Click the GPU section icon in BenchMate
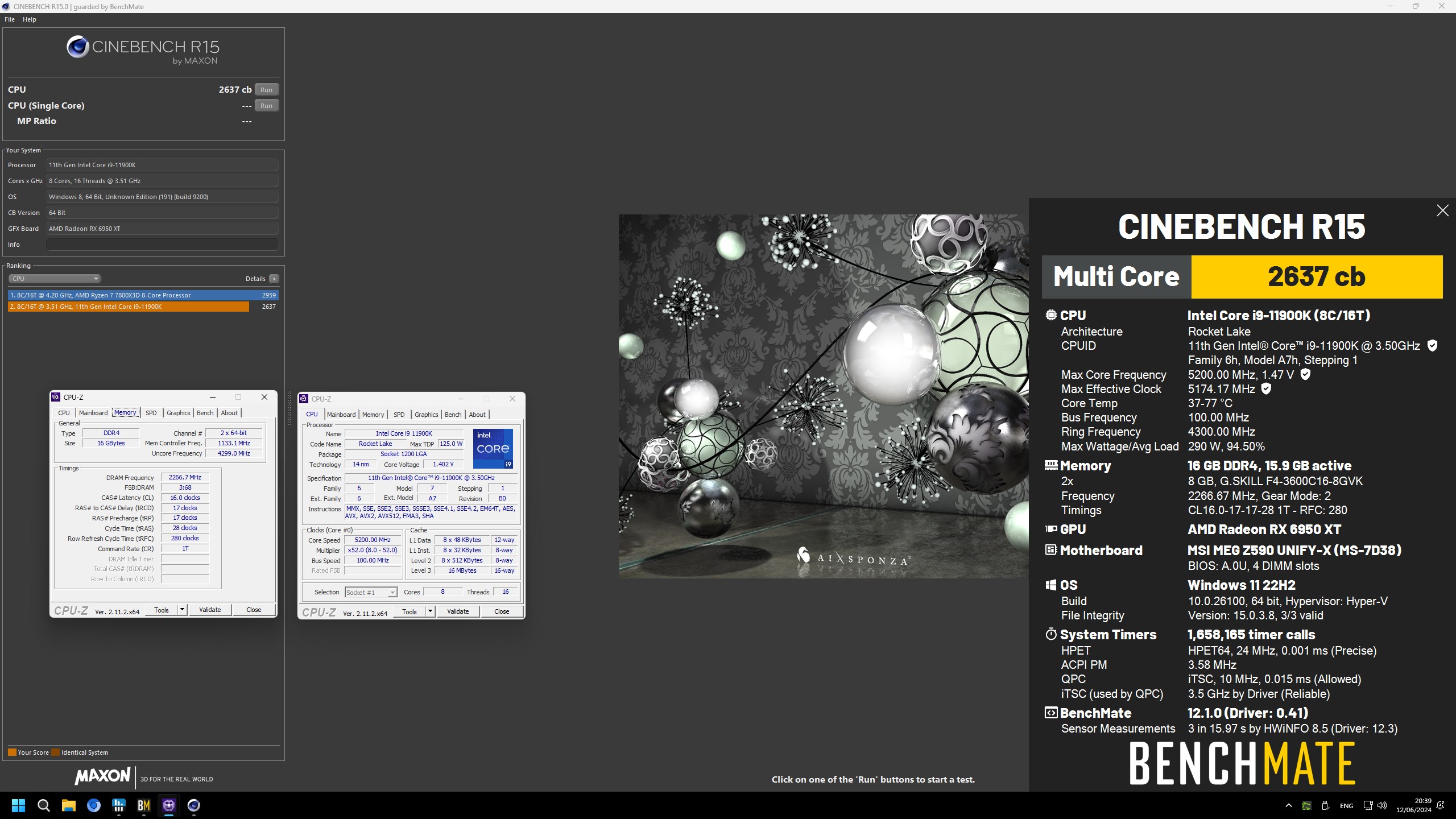The height and width of the screenshot is (819, 1456). pyautogui.click(x=1051, y=529)
